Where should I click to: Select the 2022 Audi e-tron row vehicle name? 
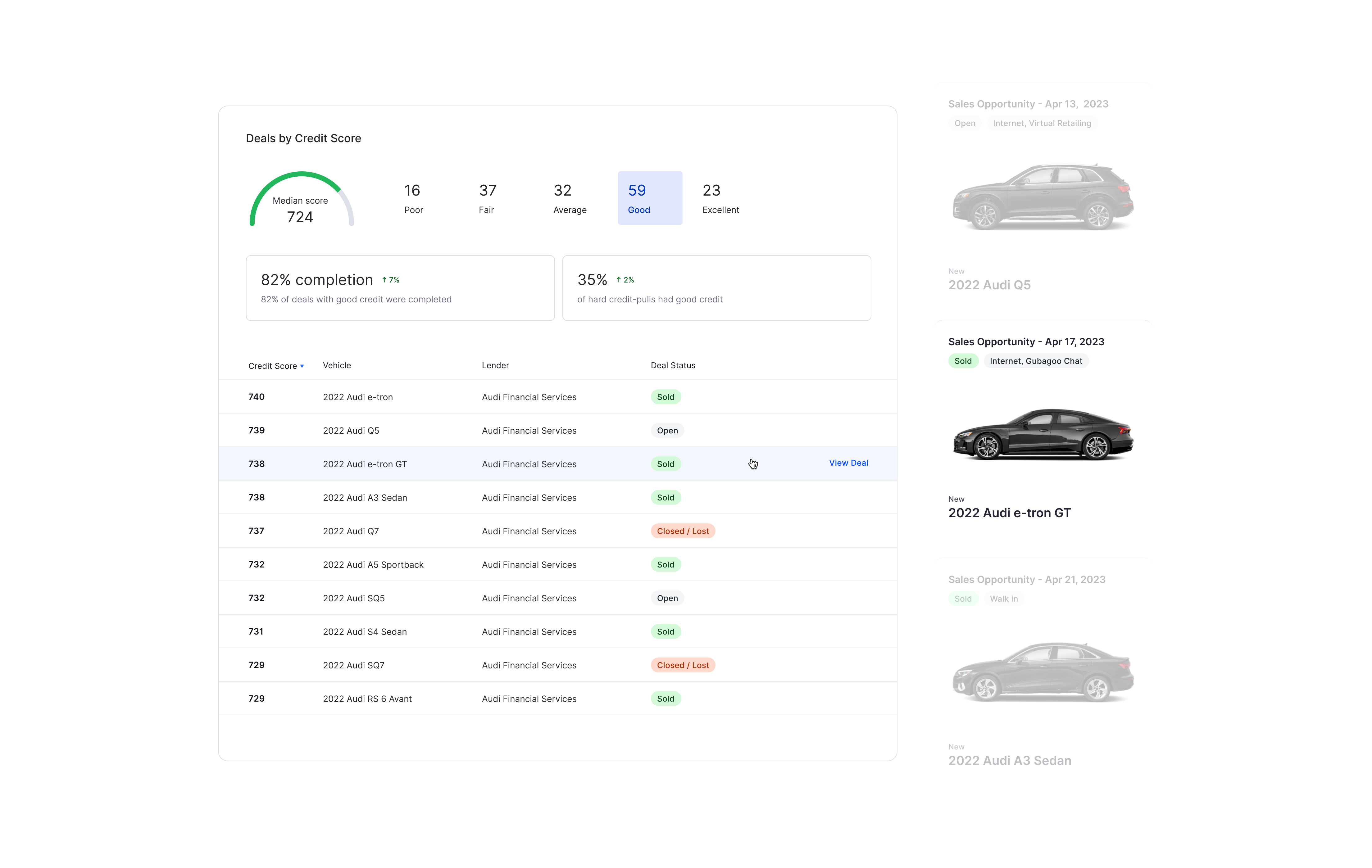[358, 398]
